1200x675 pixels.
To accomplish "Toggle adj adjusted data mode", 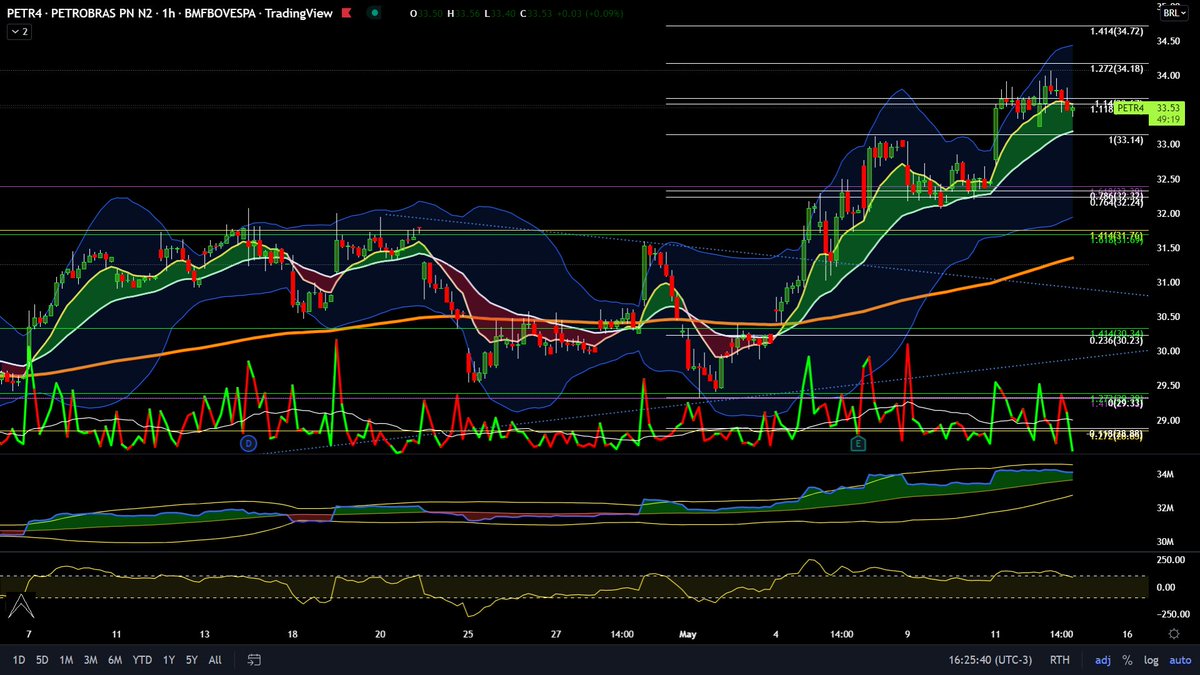I will click(1103, 660).
